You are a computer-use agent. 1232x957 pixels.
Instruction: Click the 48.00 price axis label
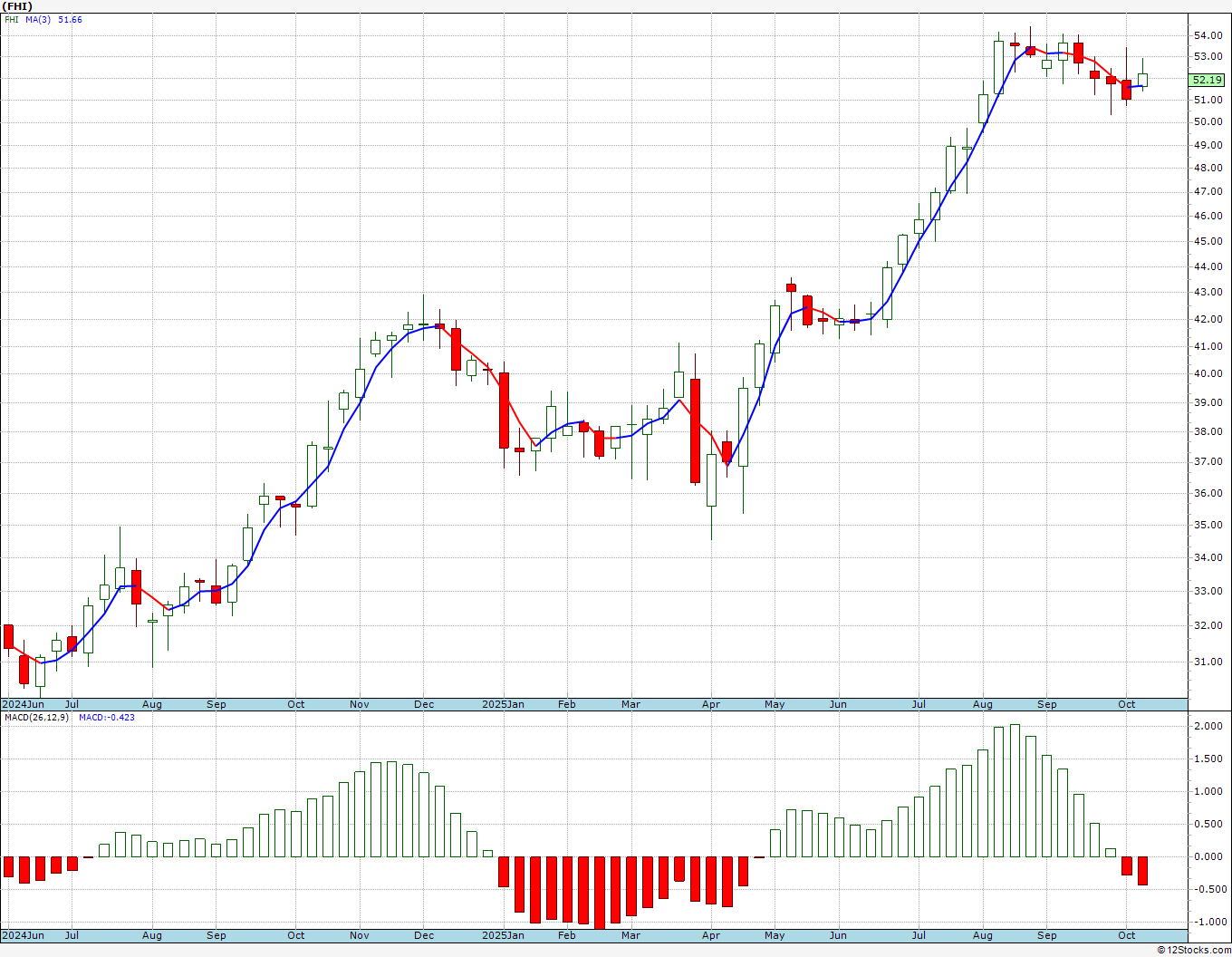pyautogui.click(x=1208, y=168)
